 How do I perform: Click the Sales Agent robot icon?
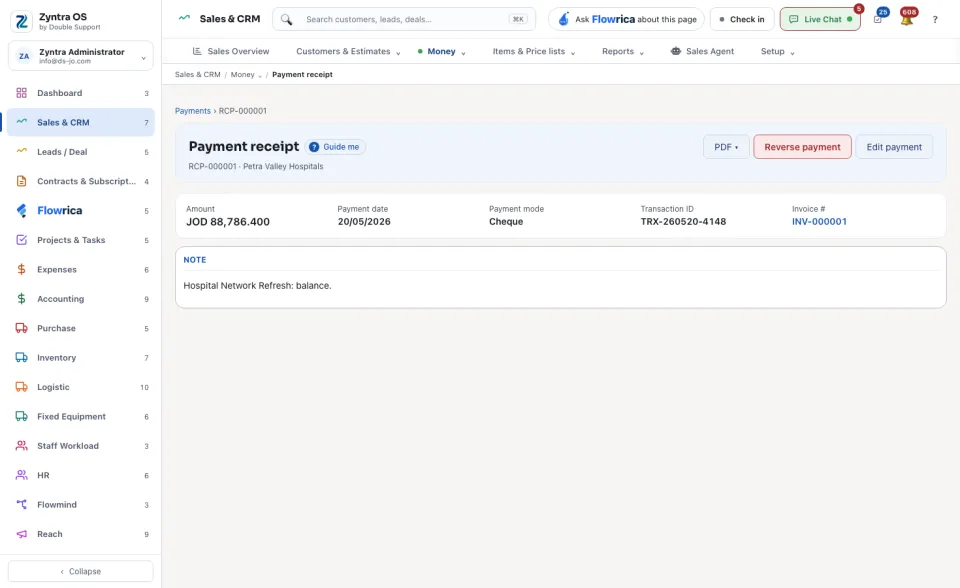pos(676,51)
